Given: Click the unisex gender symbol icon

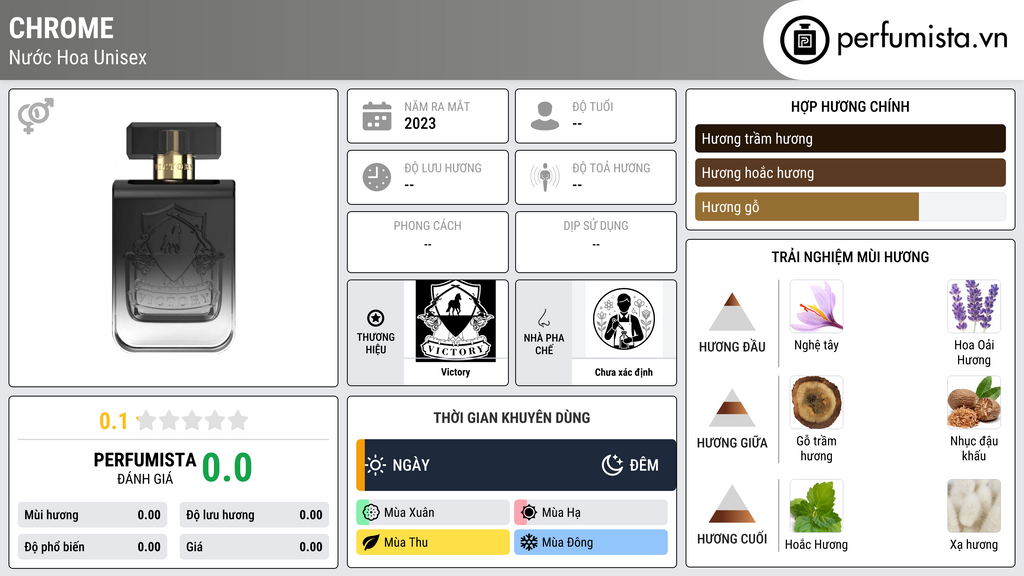Looking at the screenshot, I should tap(35, 116).
